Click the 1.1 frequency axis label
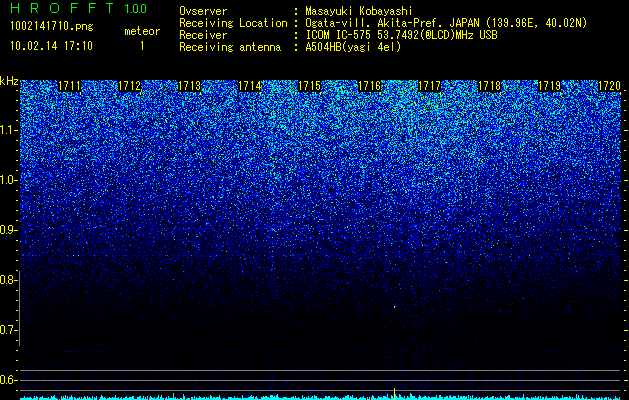 coord(9,130)
